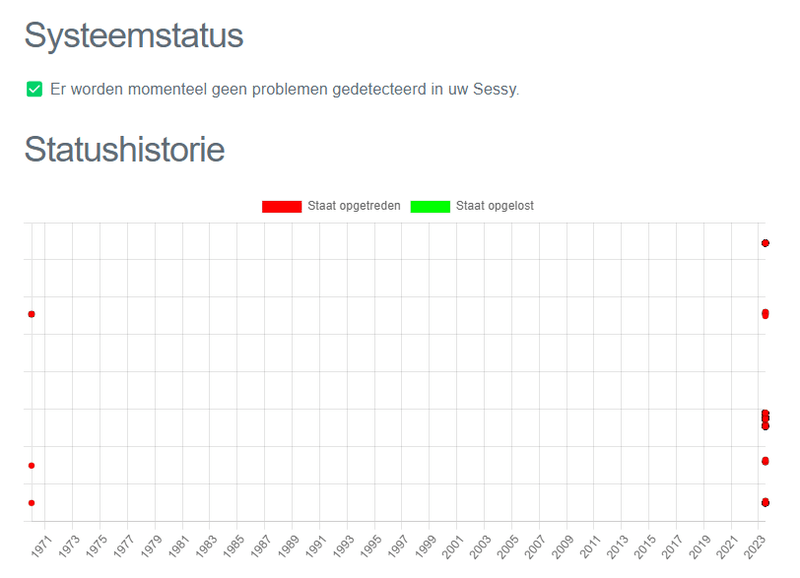Click the red 'Staat opgetreden' legend swatch
This screenshot has width=800, height=578.
281,207
